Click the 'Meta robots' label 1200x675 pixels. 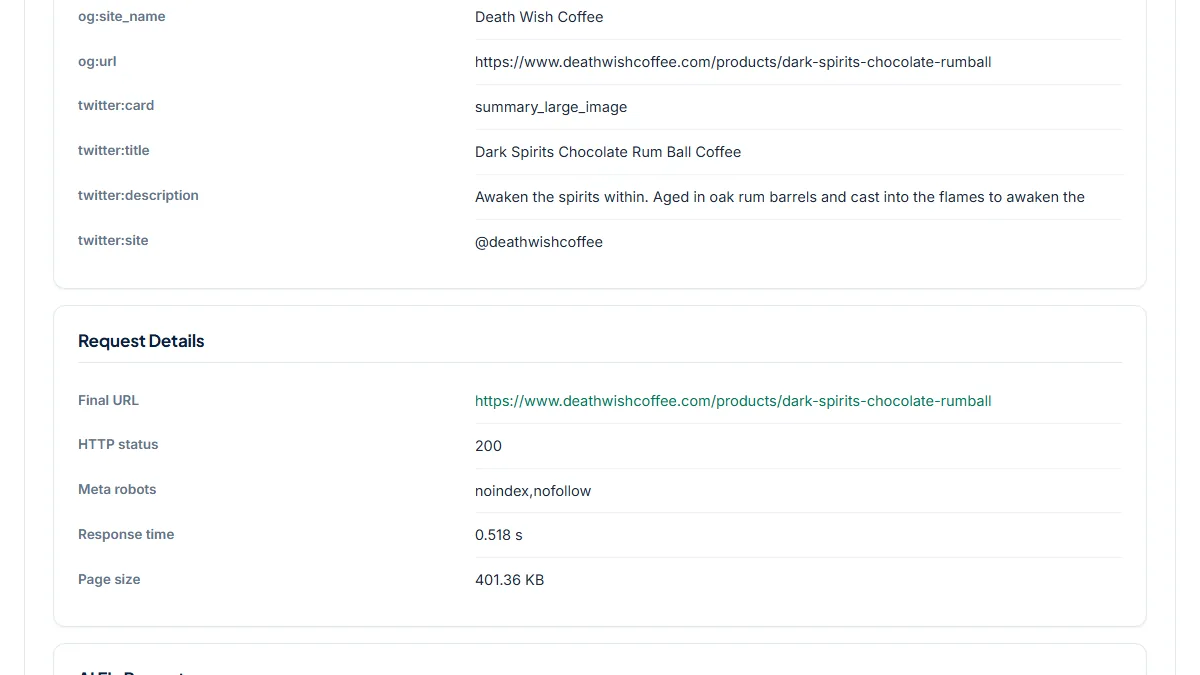pos(117,489)
